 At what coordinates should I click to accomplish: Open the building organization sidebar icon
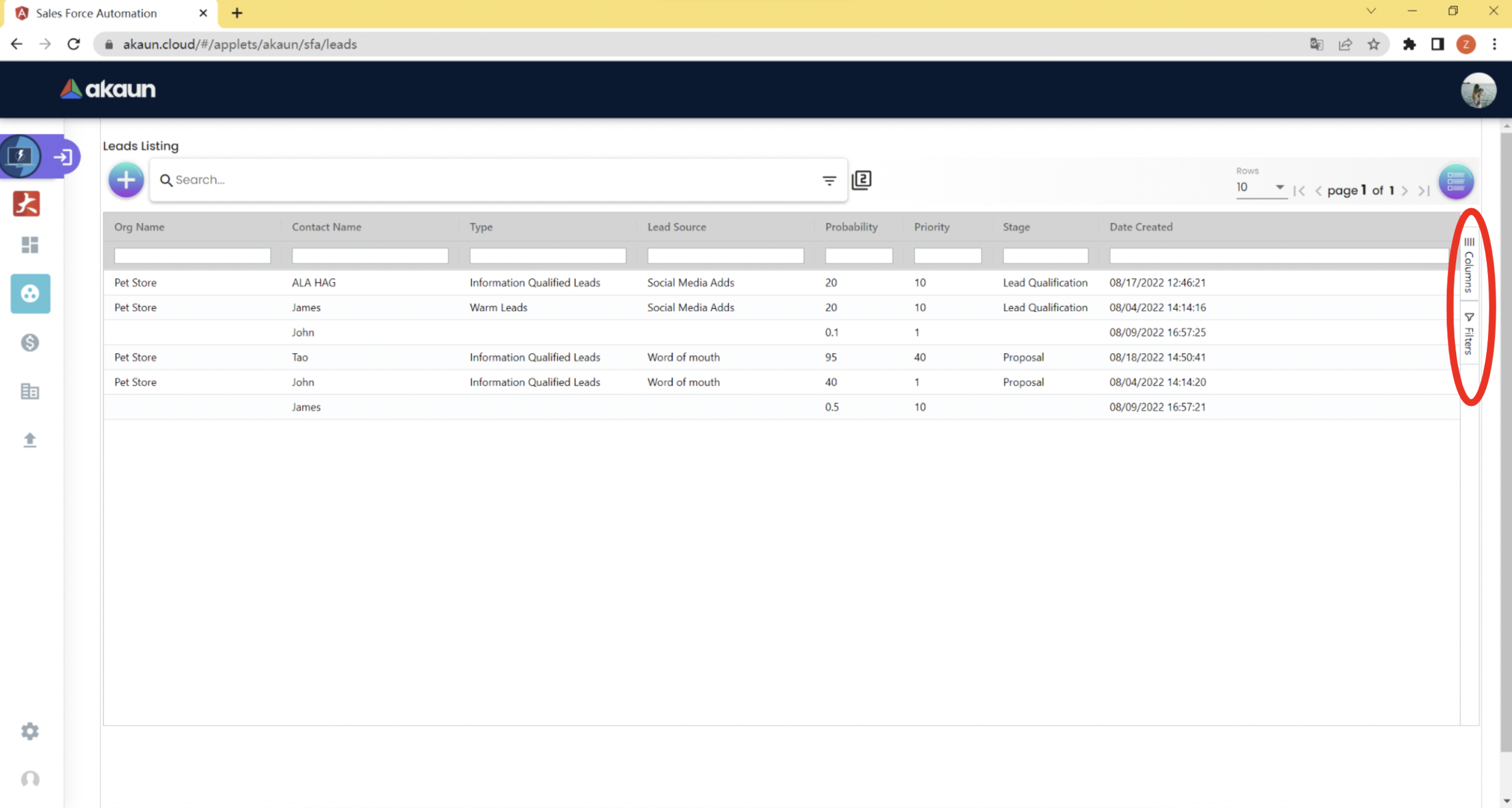[x=29, y=391]
